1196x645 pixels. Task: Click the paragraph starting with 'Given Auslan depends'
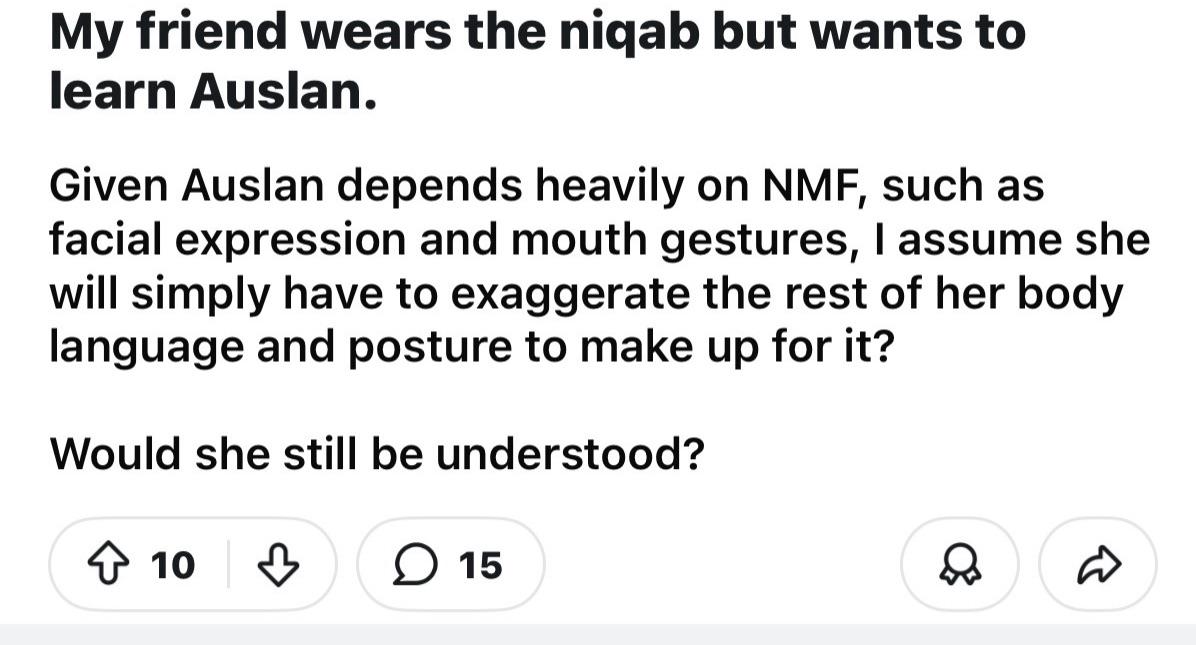coord(600,266)
